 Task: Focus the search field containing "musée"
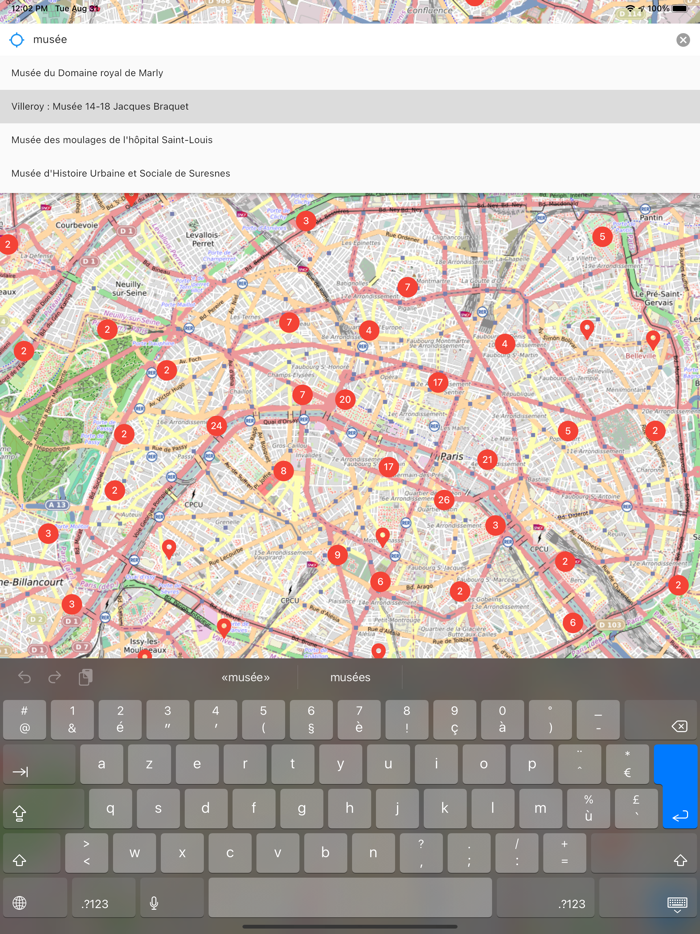click(x=350, y=40)
